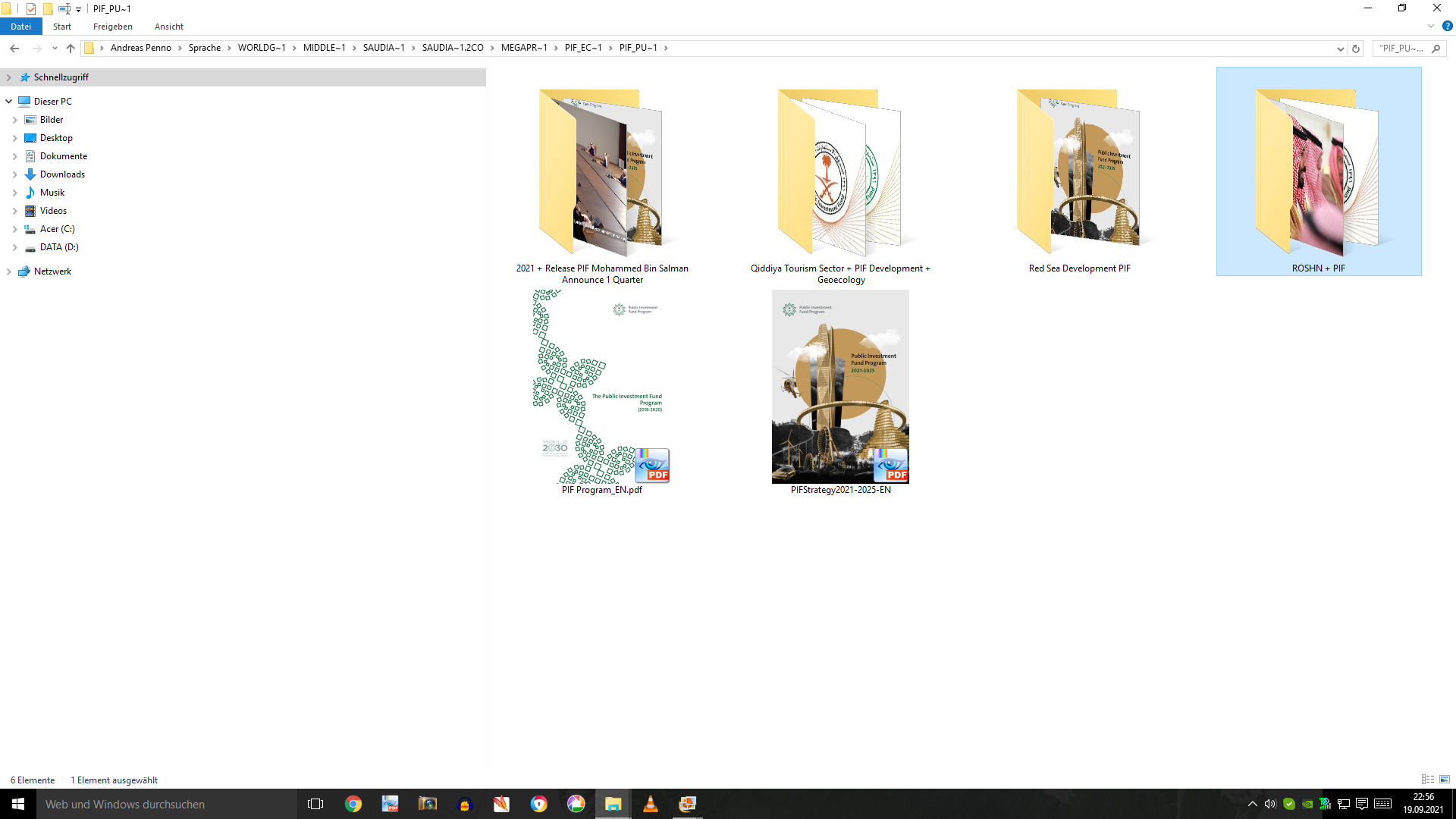Viewport: 1456px width, 819px height.
Task: Click the search magnifier icon
Action: (1436, 49)
